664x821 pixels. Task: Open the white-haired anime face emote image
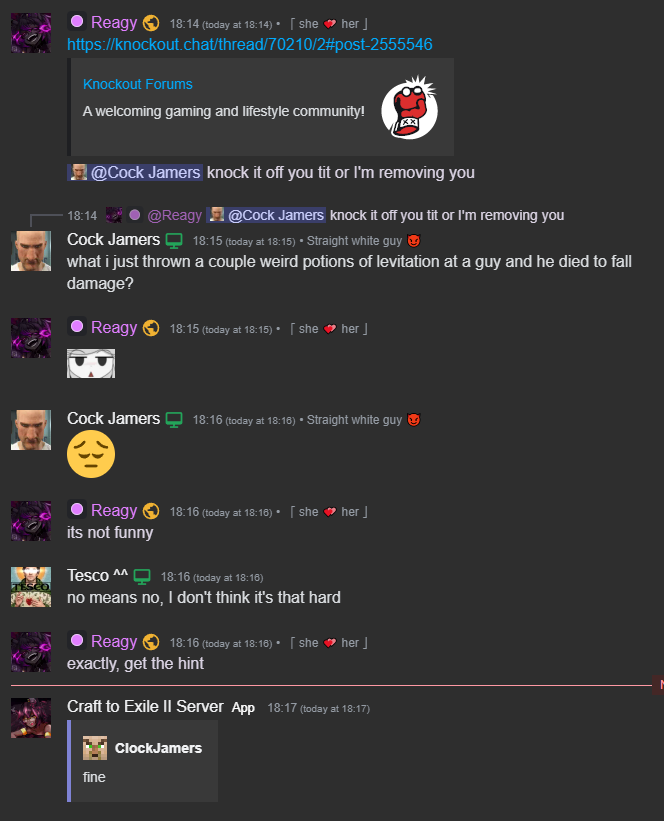91,363
